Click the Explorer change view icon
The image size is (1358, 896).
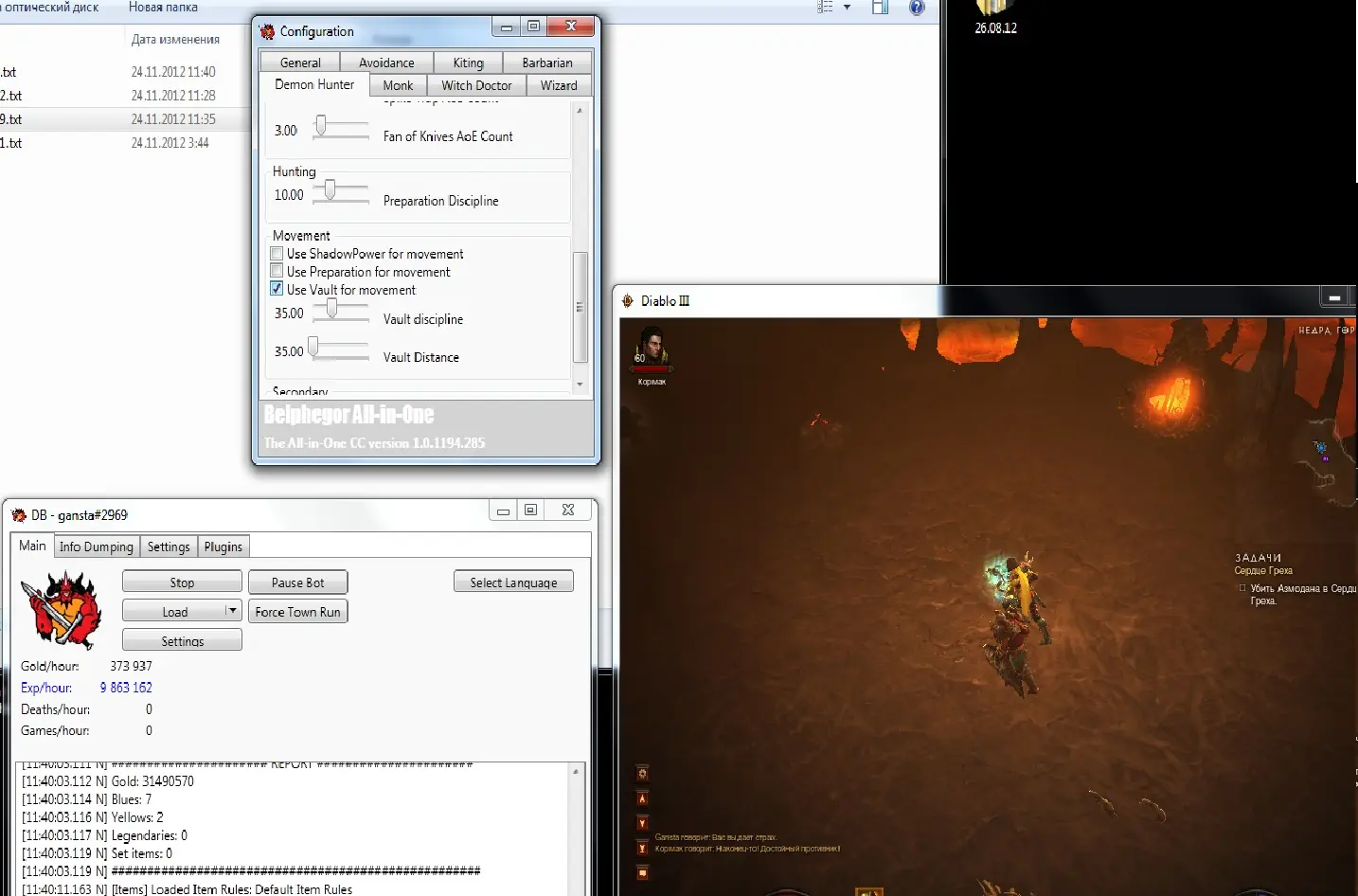pyautogui.click(x=825, y=8)
